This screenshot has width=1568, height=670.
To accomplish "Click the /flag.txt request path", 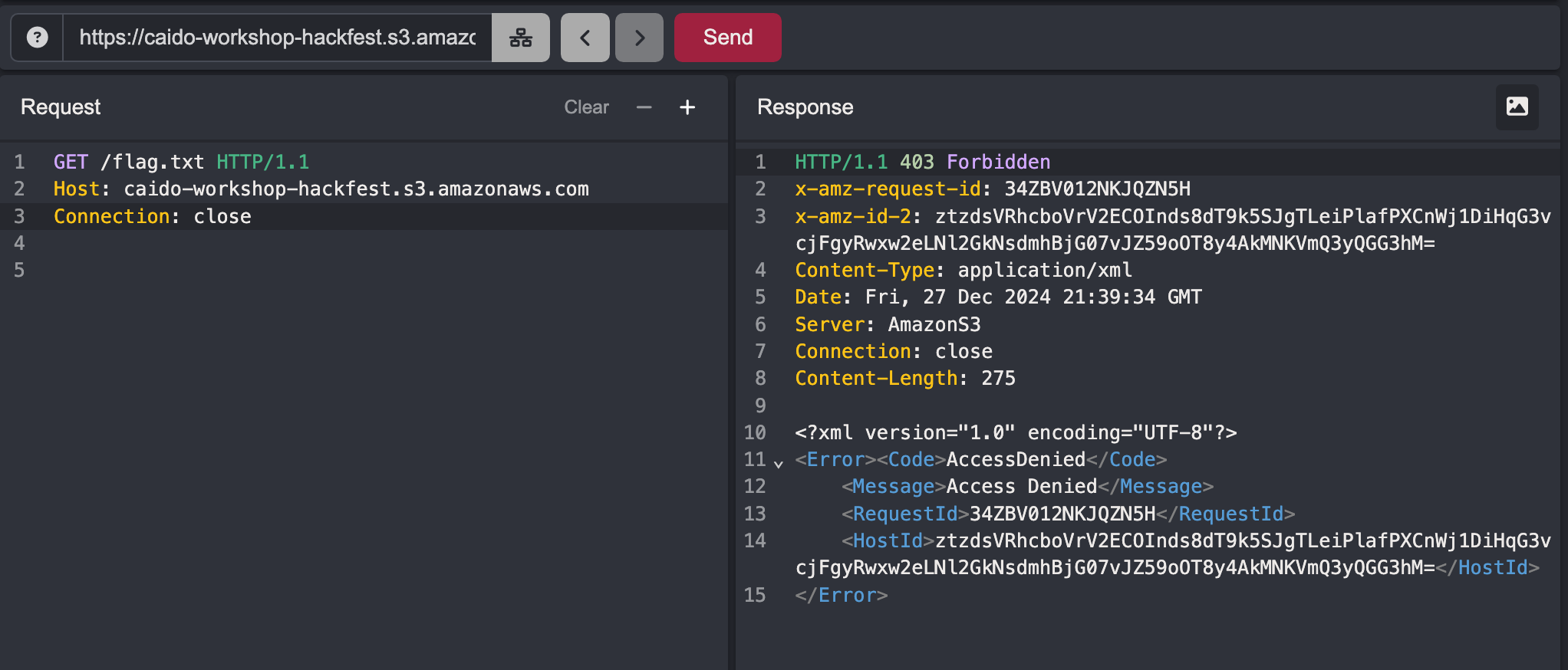I will tap(152, 162).
